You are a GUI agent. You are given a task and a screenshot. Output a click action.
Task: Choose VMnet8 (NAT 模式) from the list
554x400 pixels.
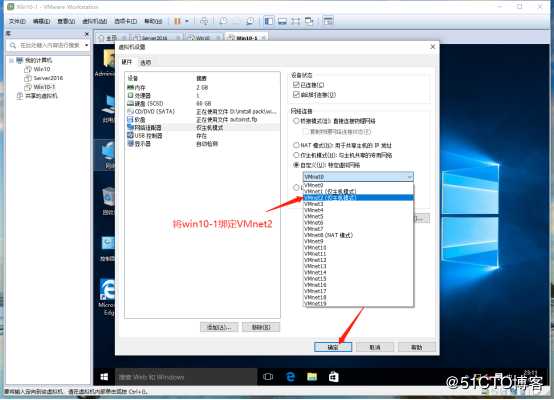[358, 235]
